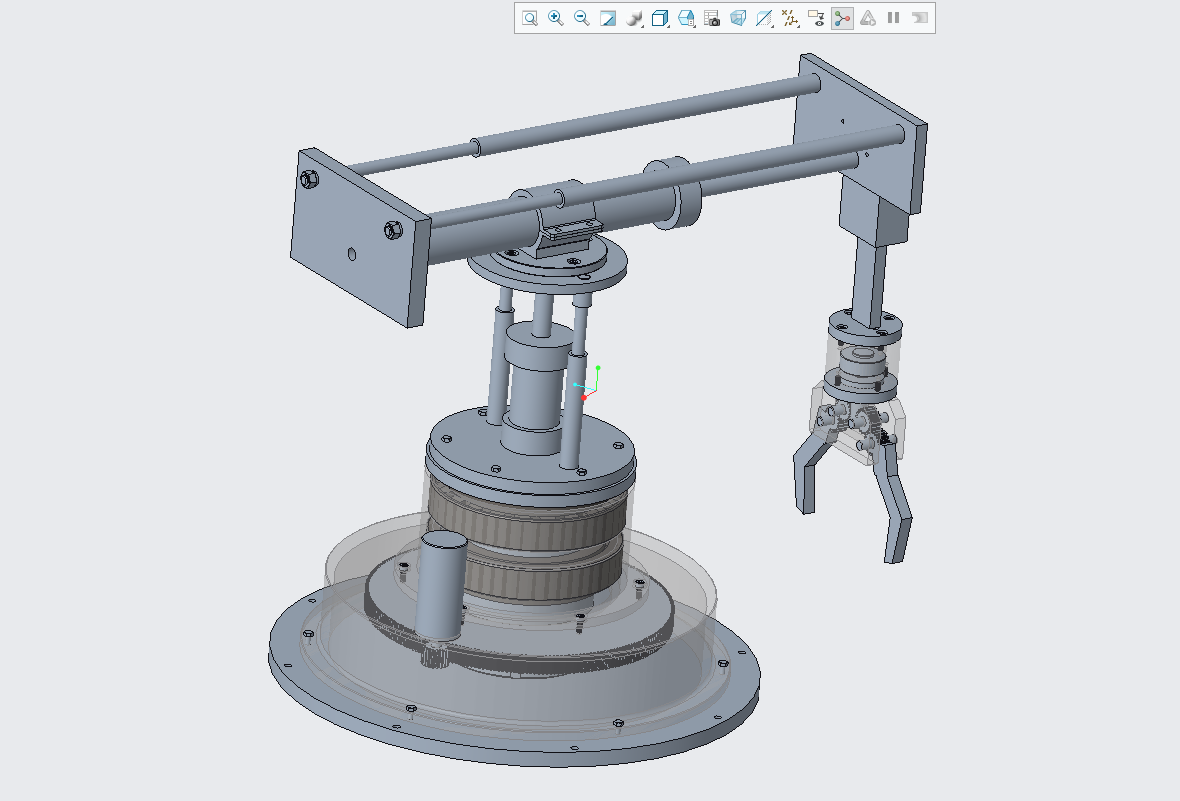Click the greyed triangle play simulation icon
The height and width of the screenshot is (801, 1180).
[x=868, y=18]
